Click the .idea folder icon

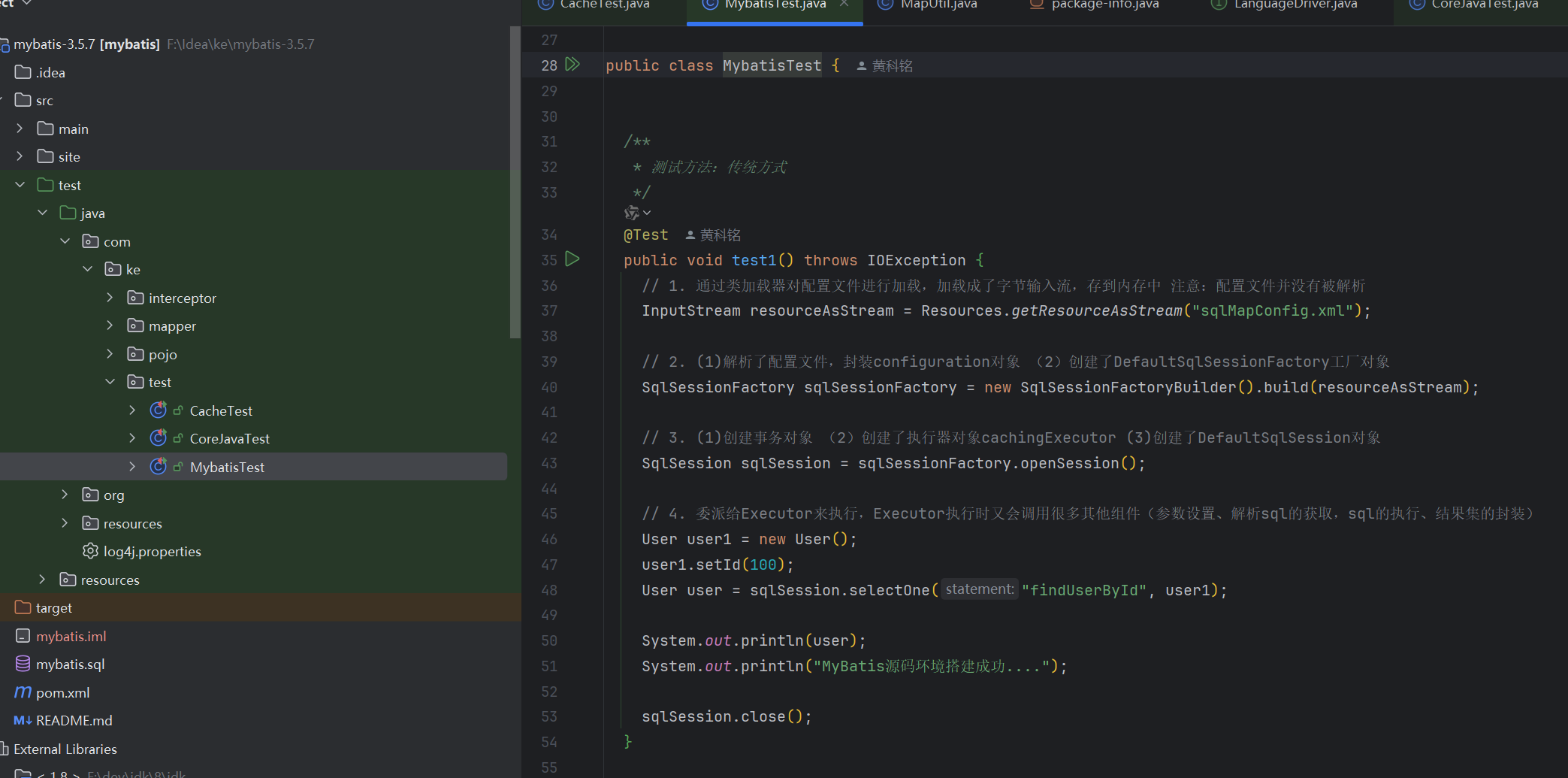coord(23,72)
